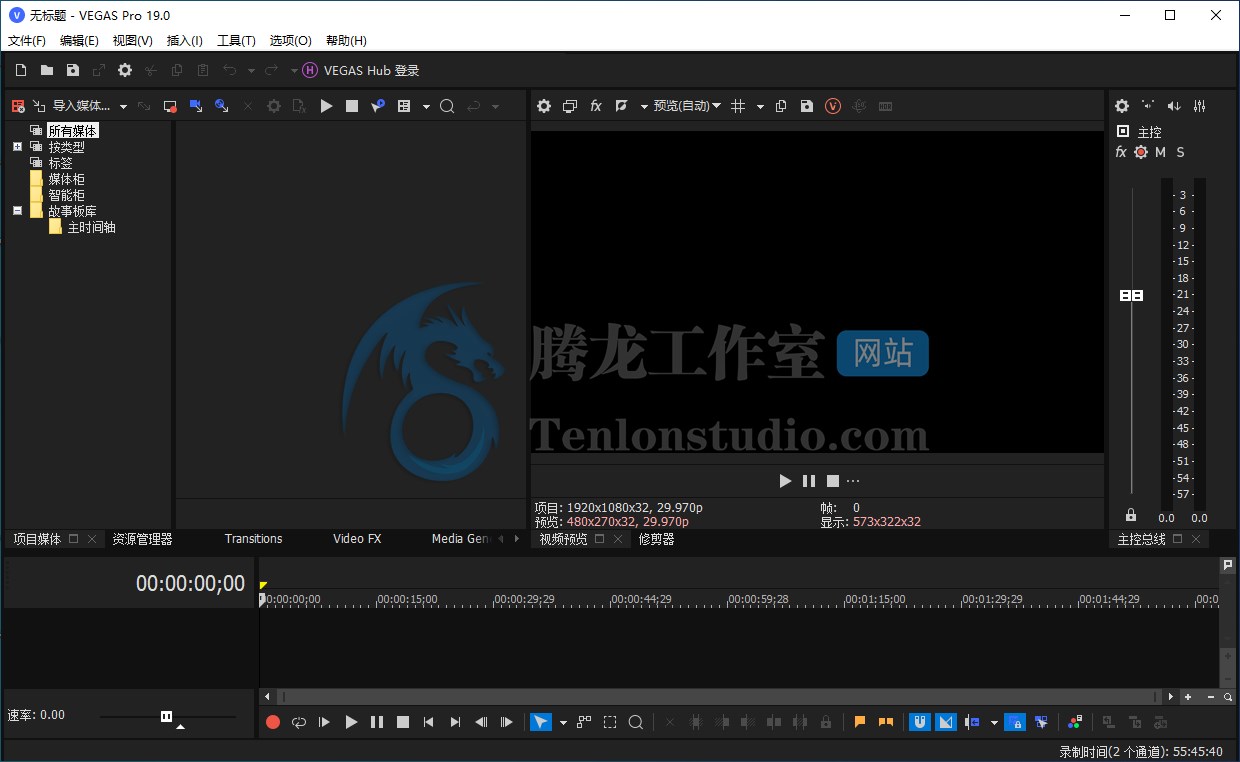Screen dimensions: 1240x762
Task: Click the external monitor preview icon
Action: pos(570,106)
